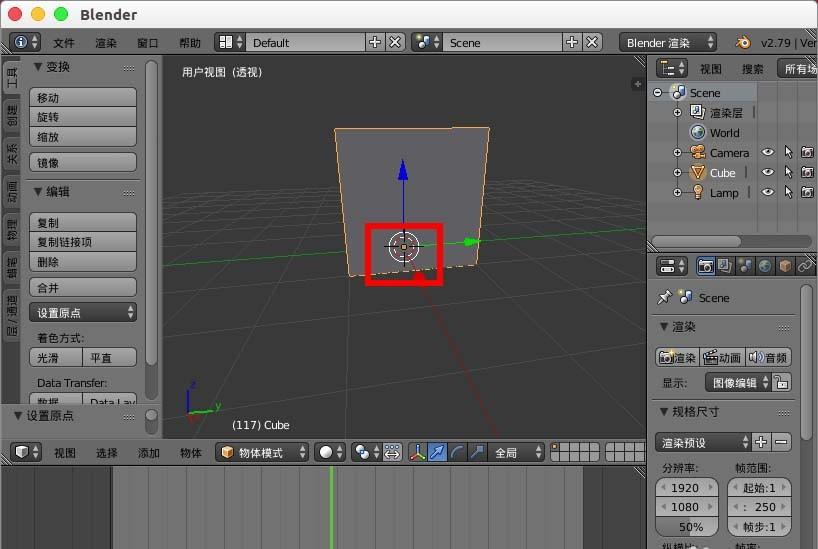Image resolution: width=818 pixels, height=549 pixels.
Task: Open the Info editor type selector
Action: 25,42
